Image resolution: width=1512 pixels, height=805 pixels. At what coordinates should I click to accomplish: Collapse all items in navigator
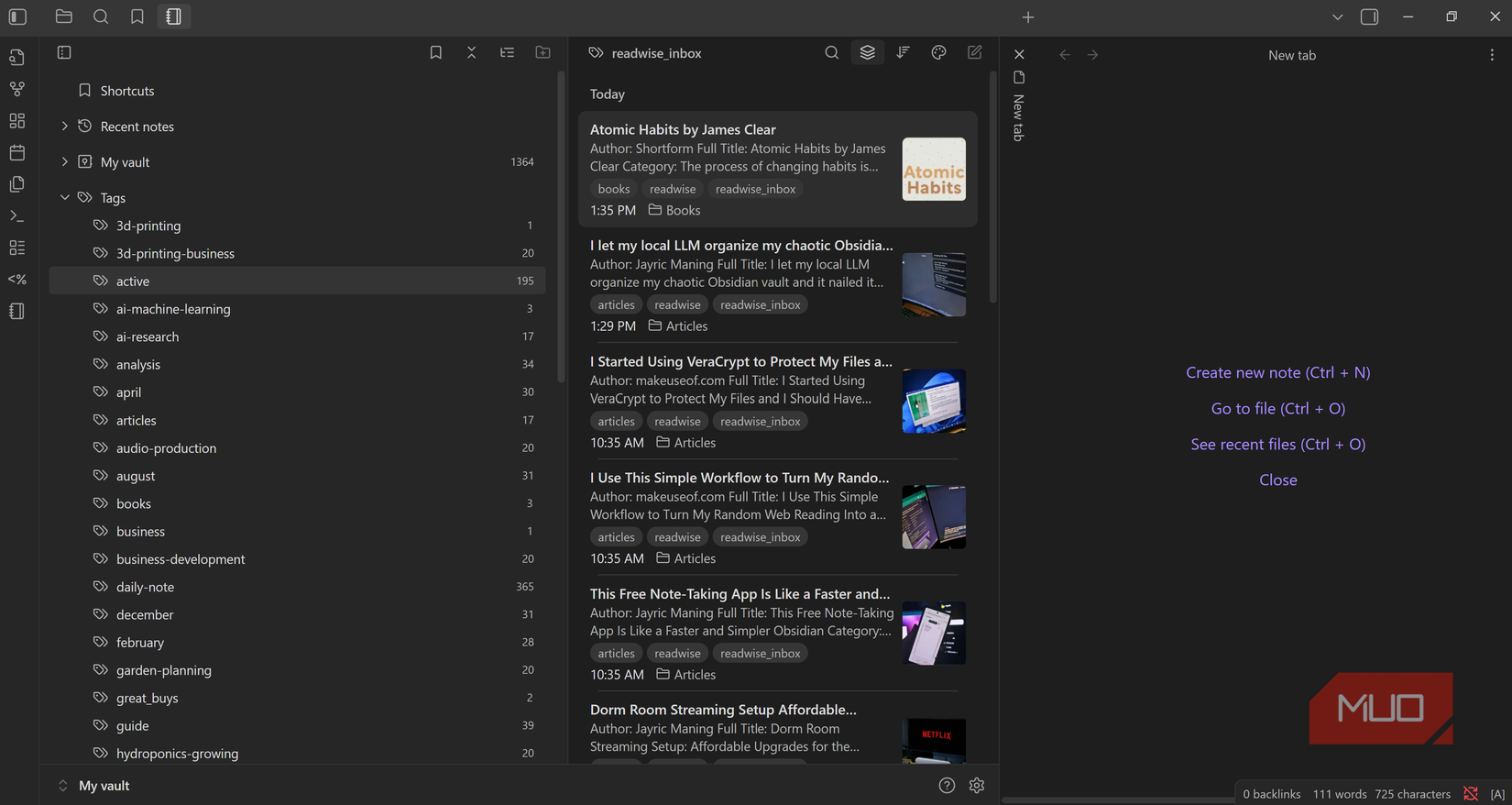click(x=472, y=53)
